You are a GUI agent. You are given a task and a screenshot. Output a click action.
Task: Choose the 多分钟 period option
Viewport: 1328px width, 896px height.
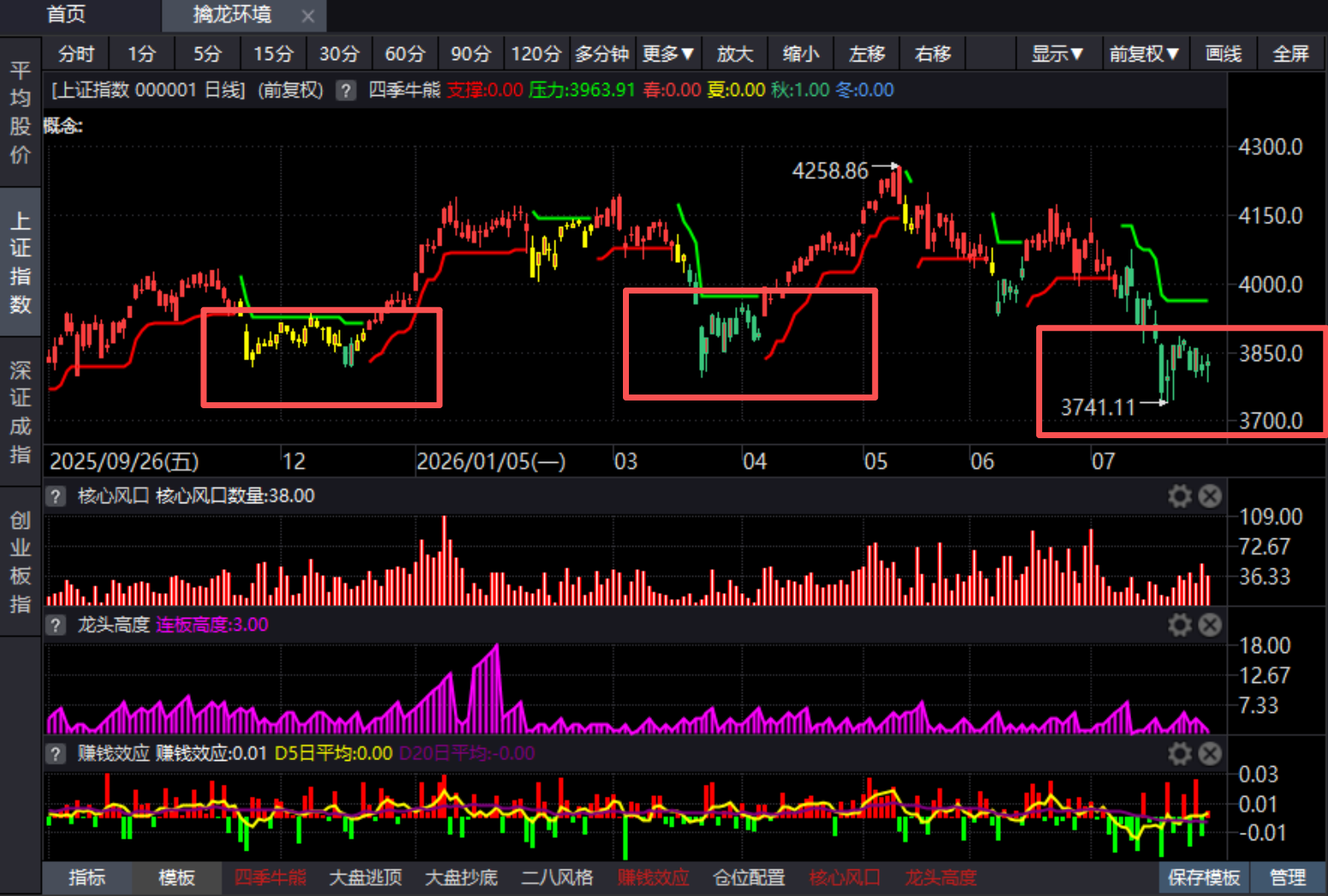(602, 54)
